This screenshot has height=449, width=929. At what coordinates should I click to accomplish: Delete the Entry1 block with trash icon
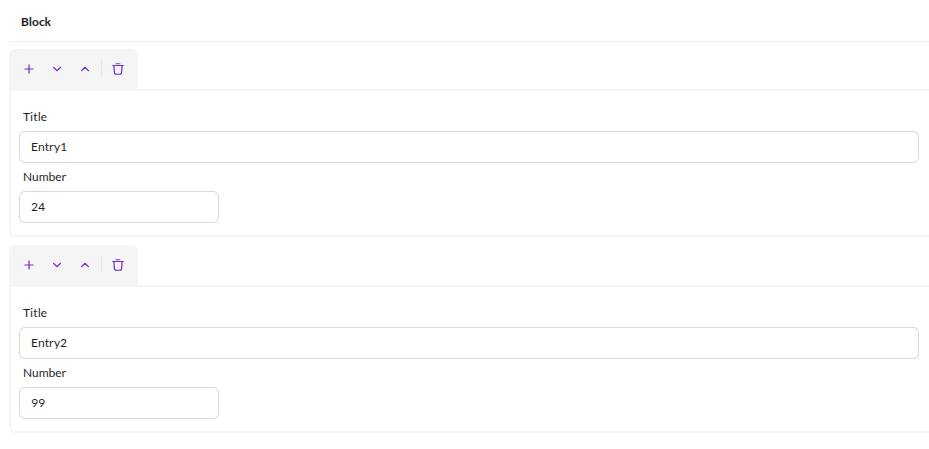pos(118,69)
